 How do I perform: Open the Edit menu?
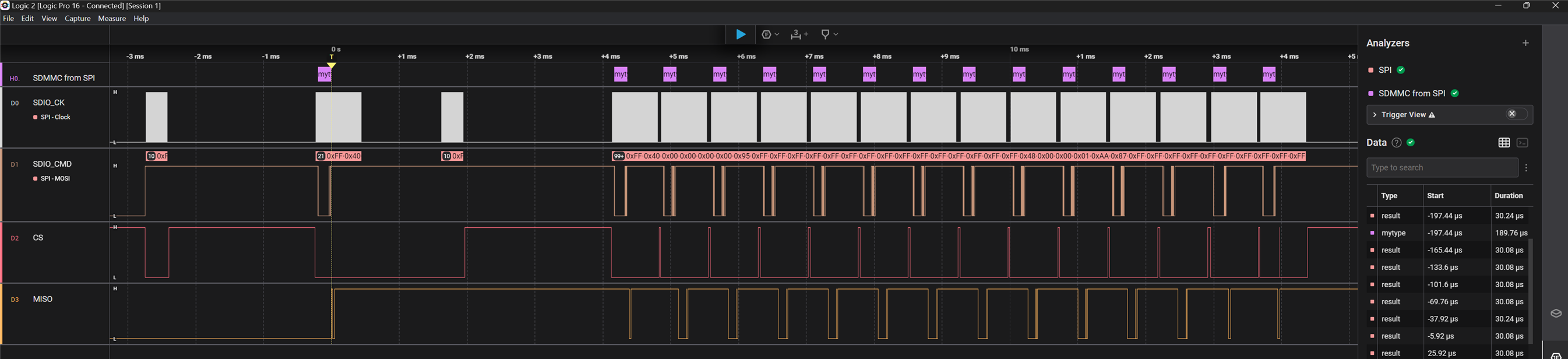(x=27, y=19)
